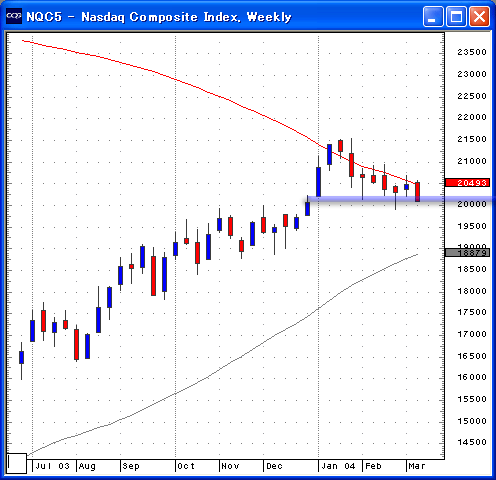Close the Nasdaq Composite Index chart window
This screenshot has height=480, width=496.
click(479, 16)
